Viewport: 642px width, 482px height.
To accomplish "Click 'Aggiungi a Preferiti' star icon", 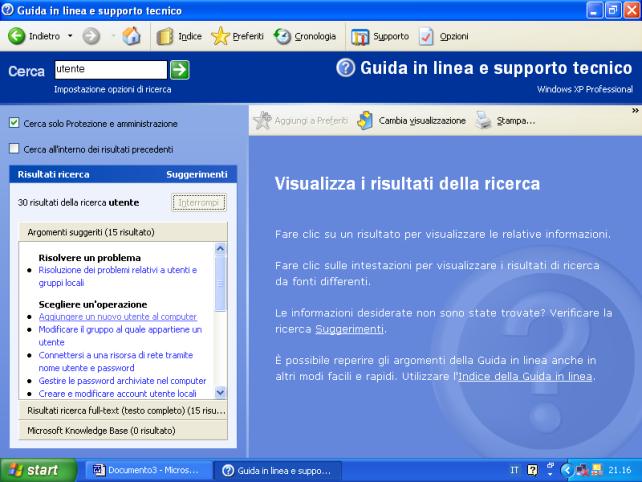I will tap(262, 120).
